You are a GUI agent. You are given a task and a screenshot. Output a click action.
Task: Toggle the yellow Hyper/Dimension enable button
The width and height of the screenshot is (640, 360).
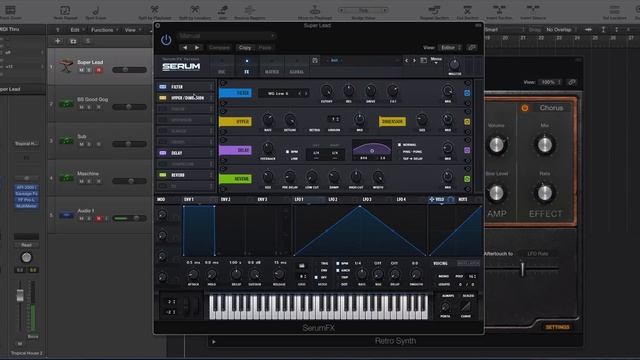click(467, 122)
